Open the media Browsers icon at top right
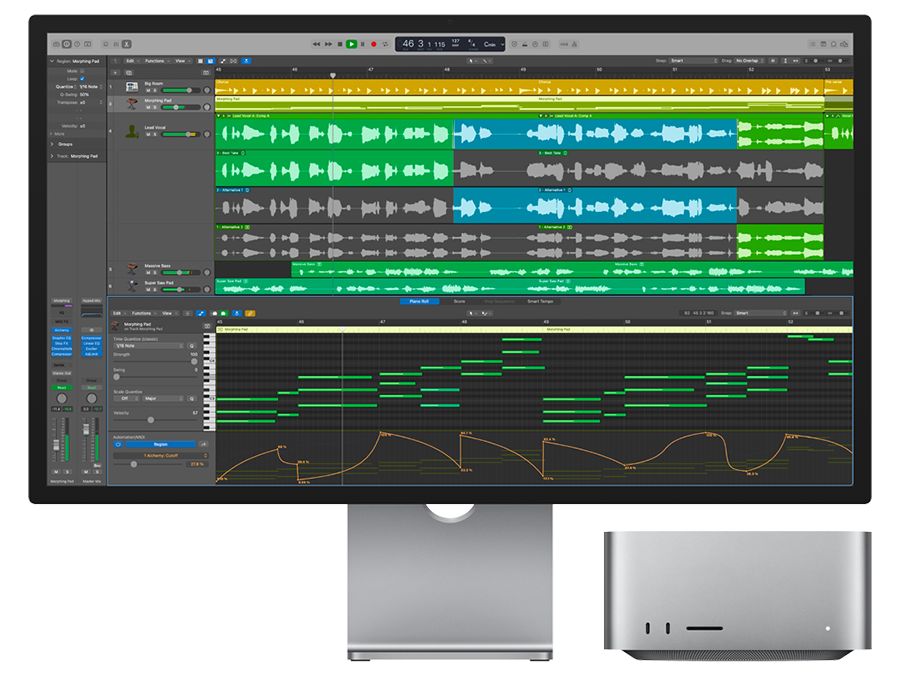900x675 pixels. [844, 44]
